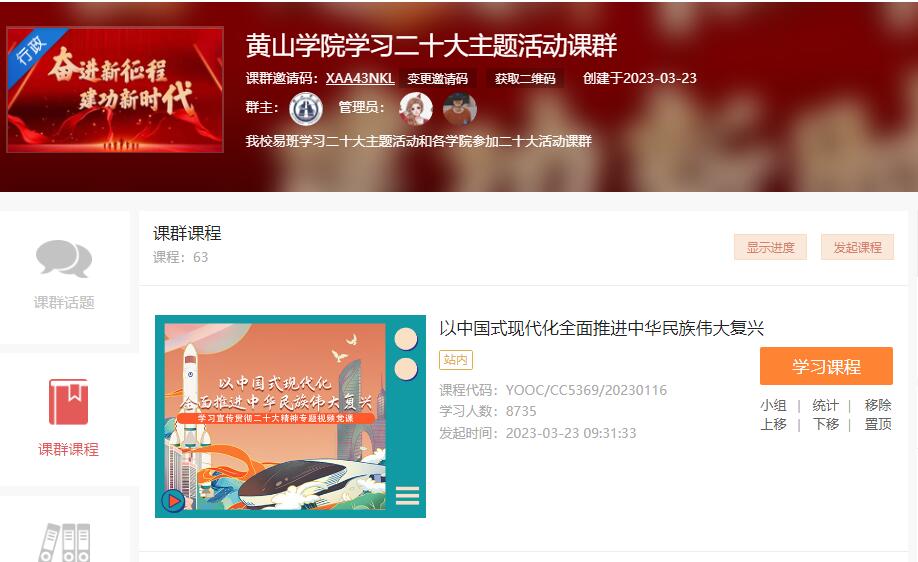Start the course with 学习课程 button
918x562 pixels.
coord(826,366)
